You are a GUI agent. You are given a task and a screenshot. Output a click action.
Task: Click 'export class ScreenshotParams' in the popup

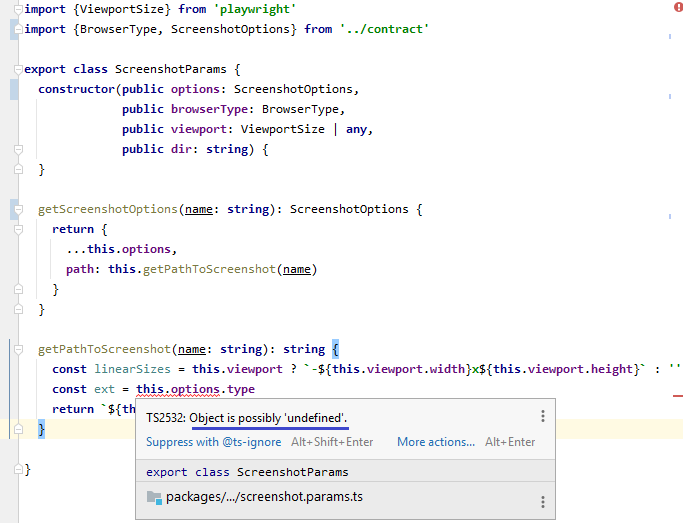[x=247, y=472]
